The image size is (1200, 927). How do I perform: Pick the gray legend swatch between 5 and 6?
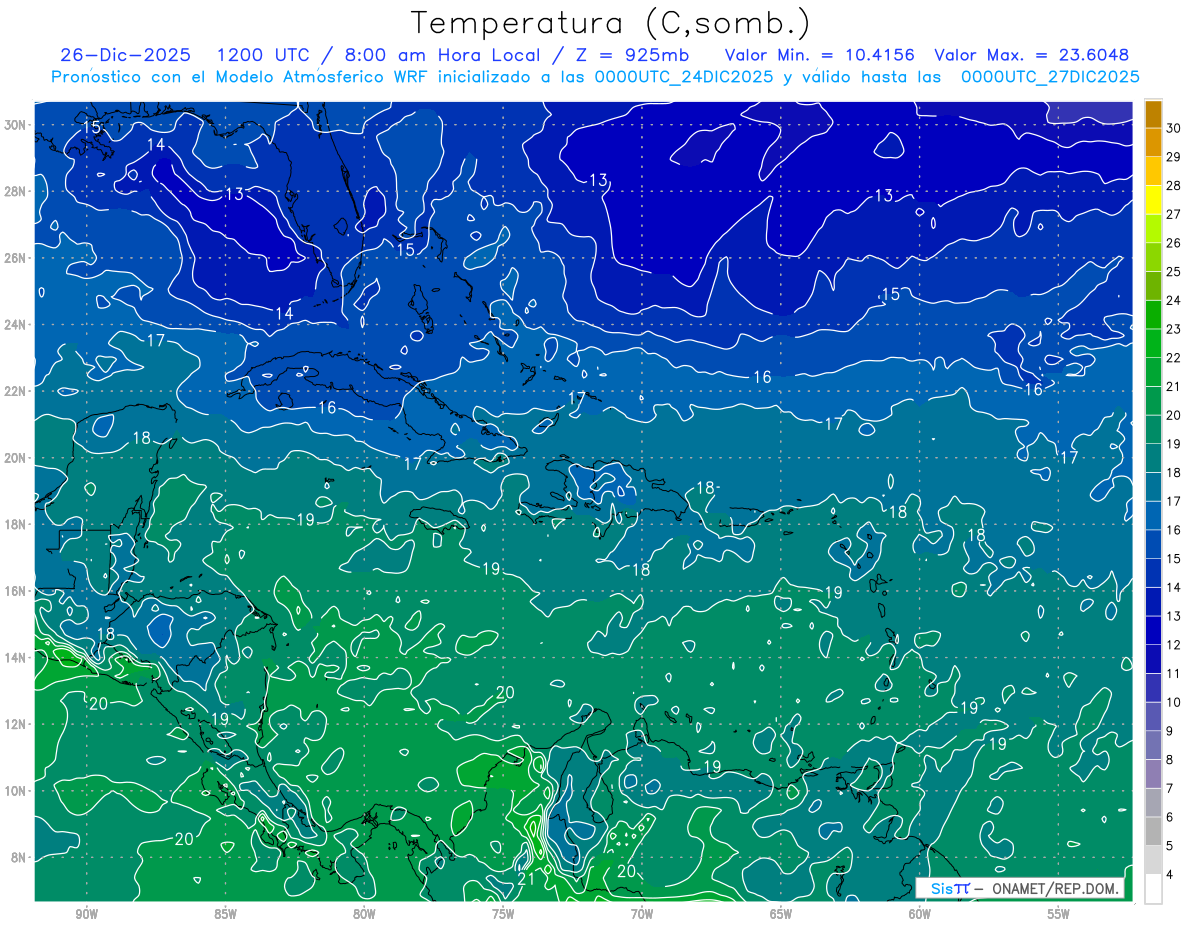[x=1154, y=831]
